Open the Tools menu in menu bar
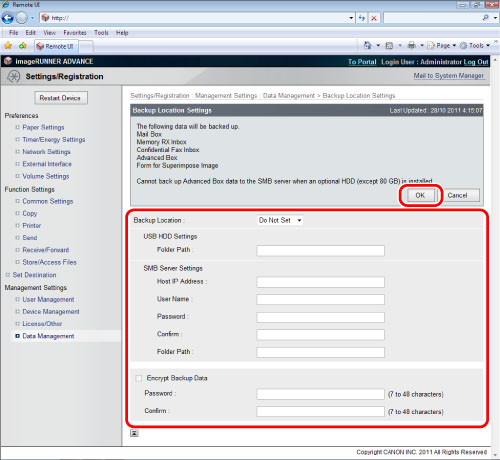 [x=101, y=33]
